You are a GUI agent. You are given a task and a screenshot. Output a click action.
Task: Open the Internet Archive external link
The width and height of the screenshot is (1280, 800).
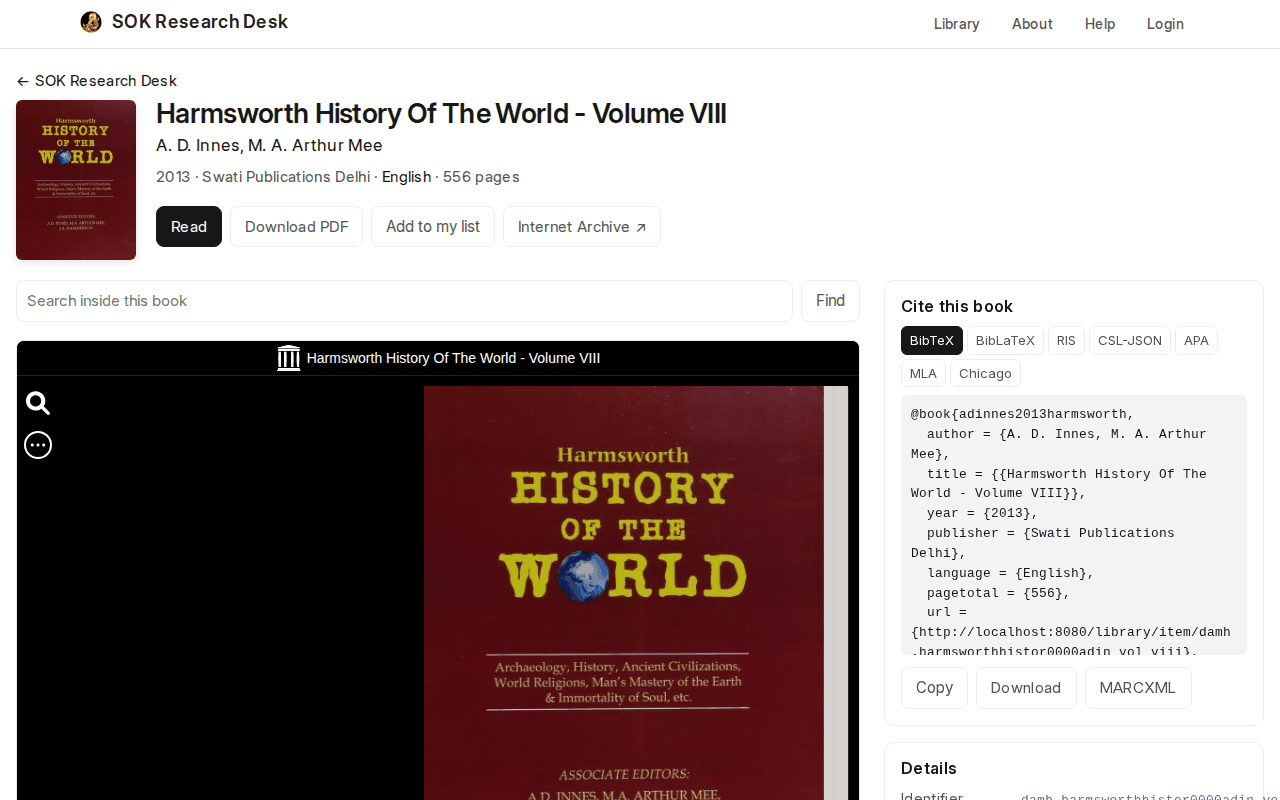[x=582, y=227]
